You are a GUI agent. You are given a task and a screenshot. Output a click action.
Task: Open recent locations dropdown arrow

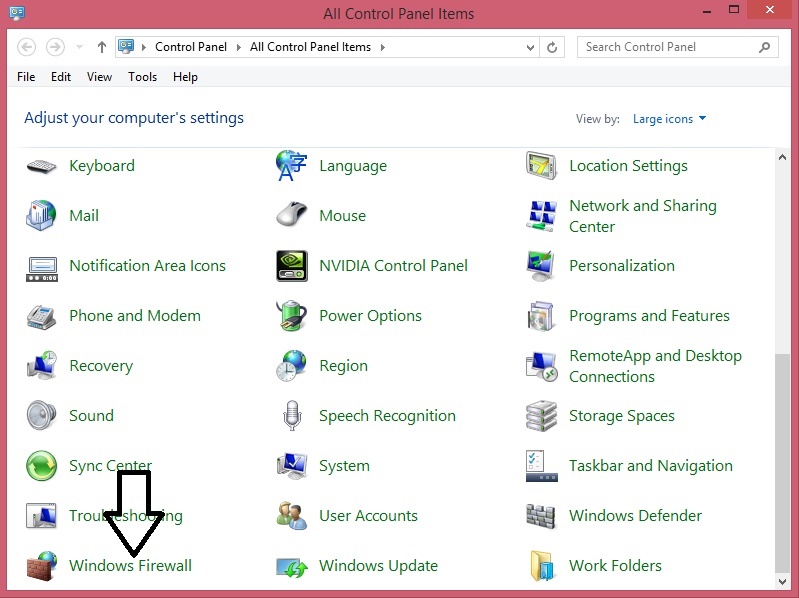pyautogui.click(x=79, y=47)
